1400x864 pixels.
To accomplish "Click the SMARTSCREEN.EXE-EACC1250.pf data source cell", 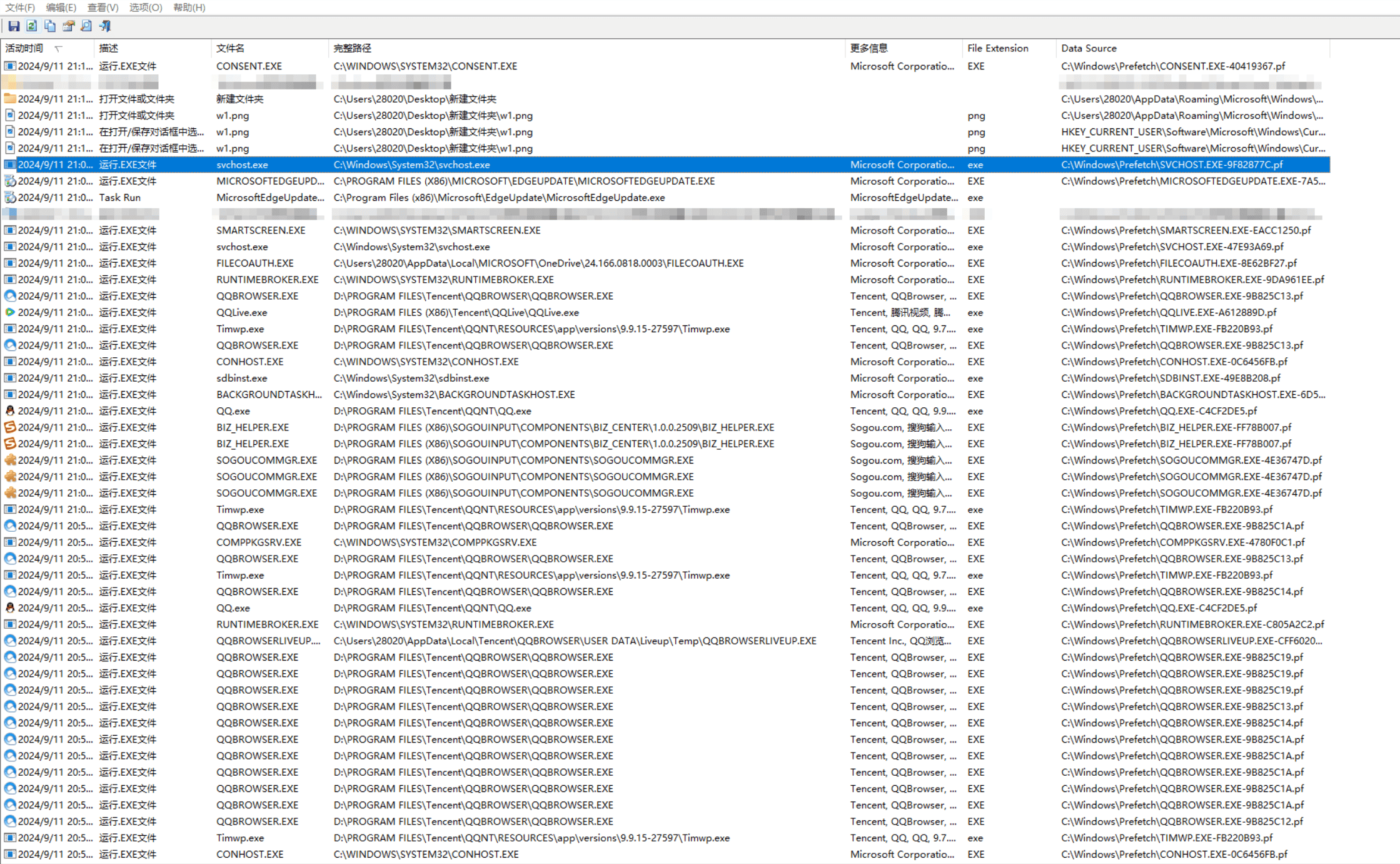I will click(x=1186, y=230).
